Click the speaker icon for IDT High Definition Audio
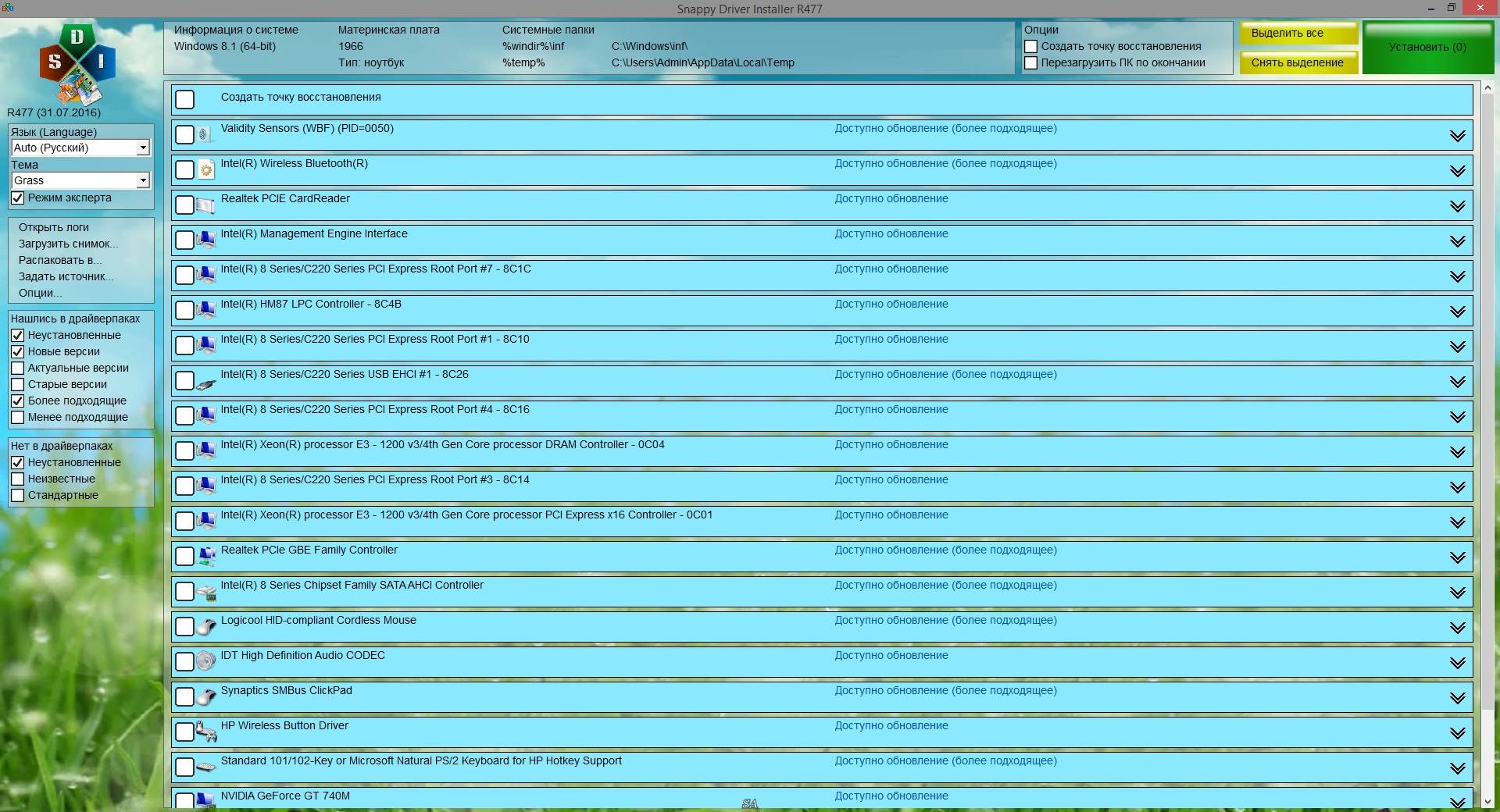This screenshot has height=812, width=1500. 205,661
